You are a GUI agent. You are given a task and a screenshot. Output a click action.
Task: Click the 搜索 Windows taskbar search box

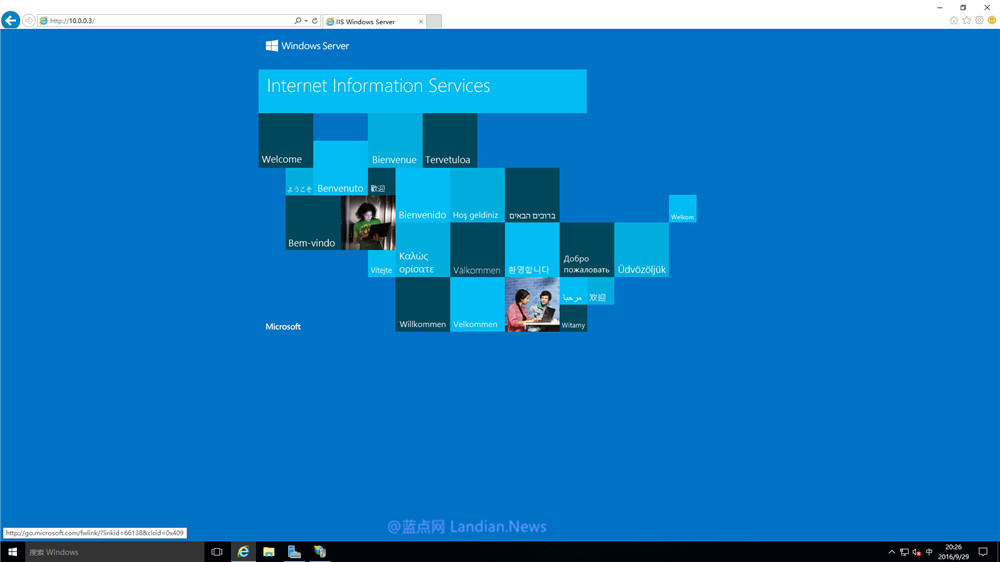(115, 552)
